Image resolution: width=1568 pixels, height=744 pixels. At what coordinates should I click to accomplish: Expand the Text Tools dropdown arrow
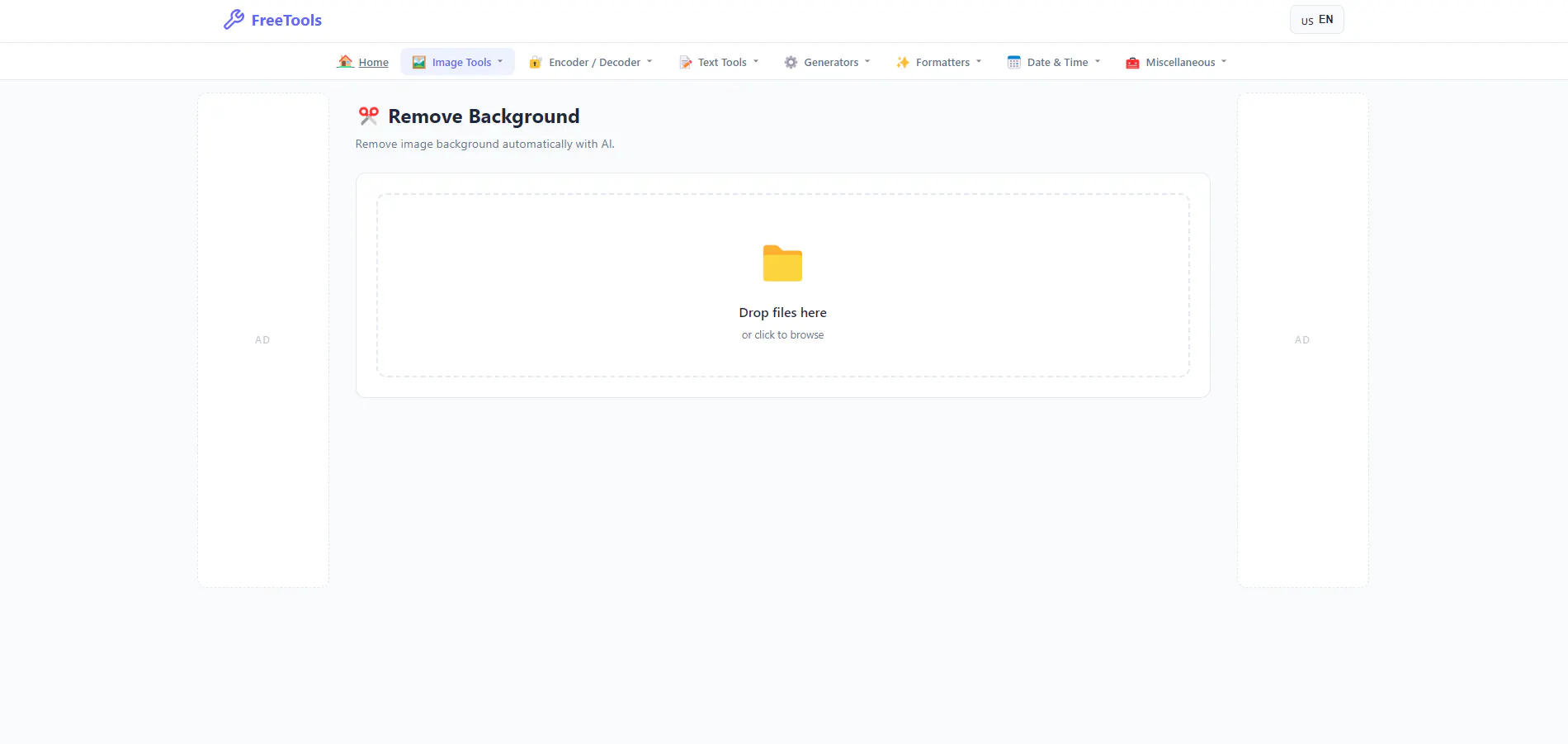(x=756, y=62)
